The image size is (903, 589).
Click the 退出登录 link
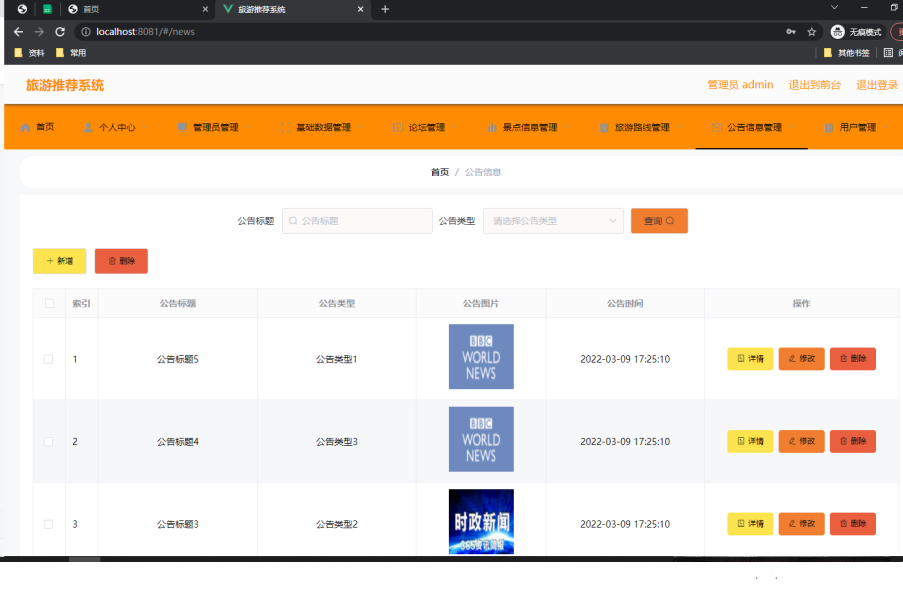point(876,85)
